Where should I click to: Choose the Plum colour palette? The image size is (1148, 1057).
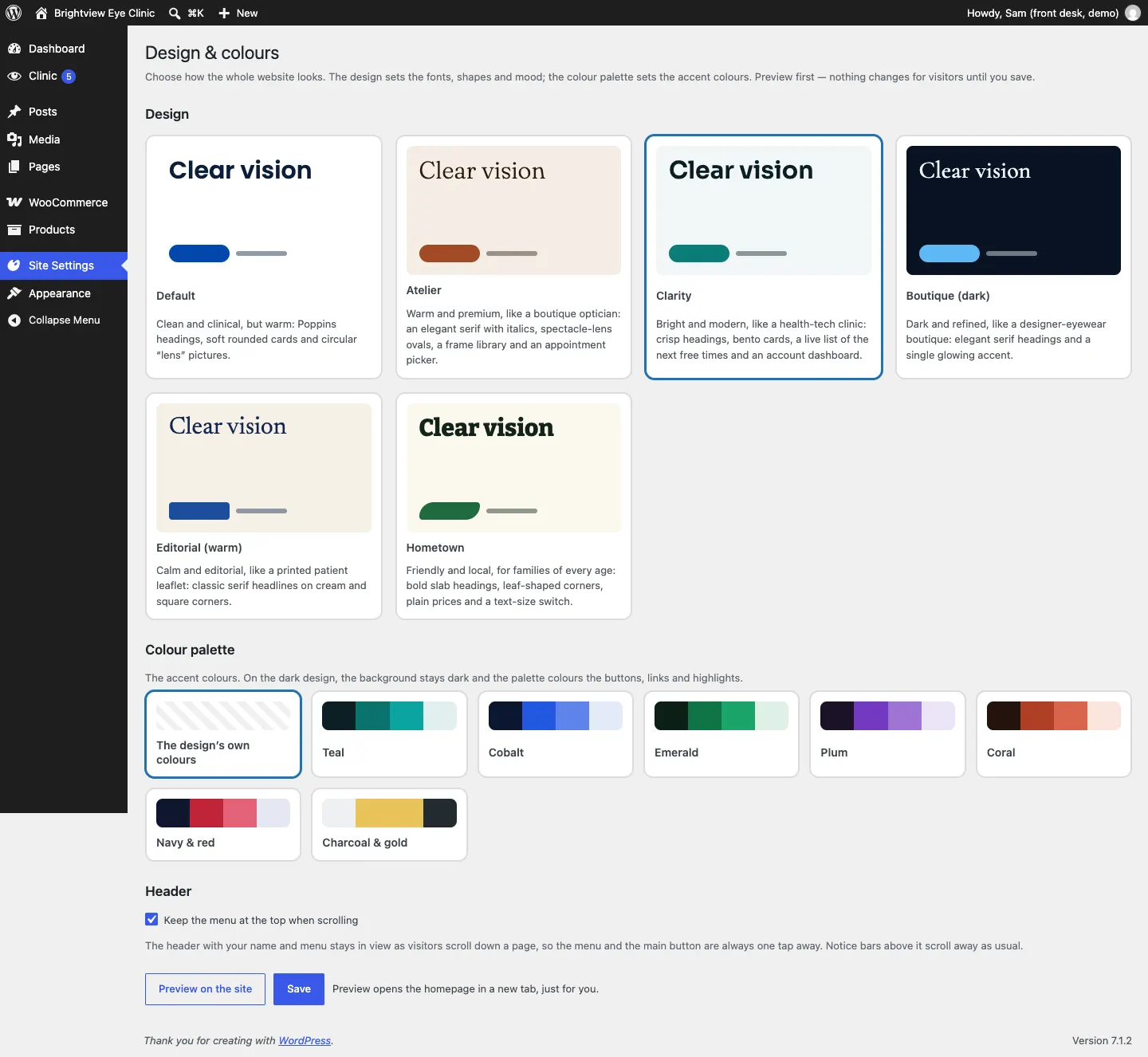pyautogui.click(x=887, y=734)
